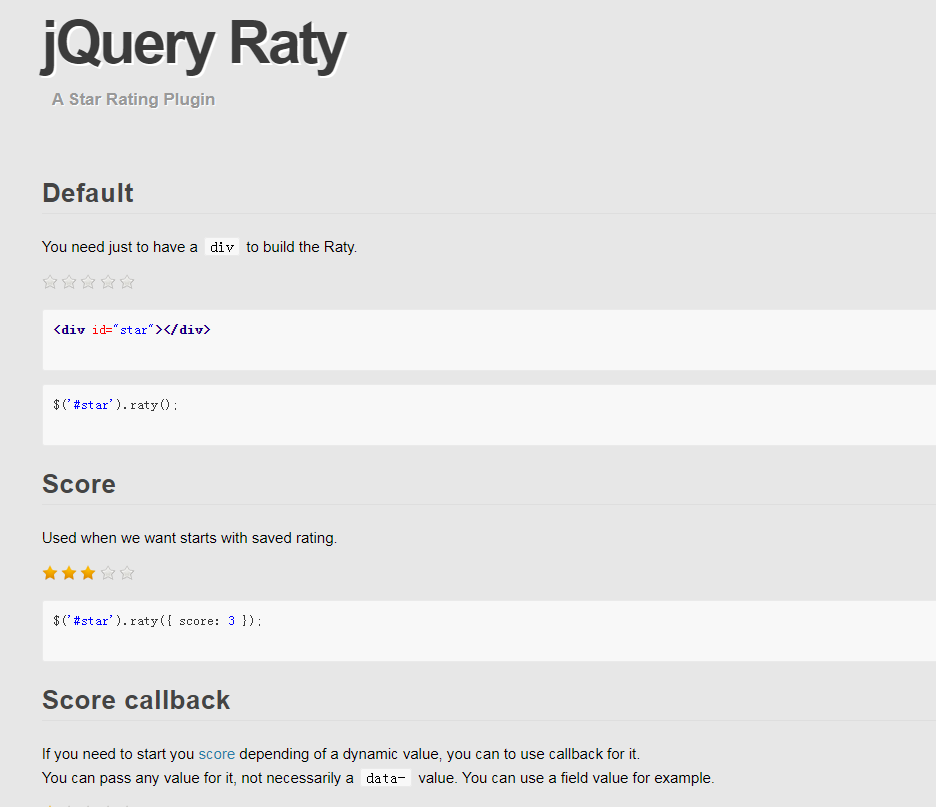Click the Score callback heading
This screenshot has height=807, width=936.
136,700
